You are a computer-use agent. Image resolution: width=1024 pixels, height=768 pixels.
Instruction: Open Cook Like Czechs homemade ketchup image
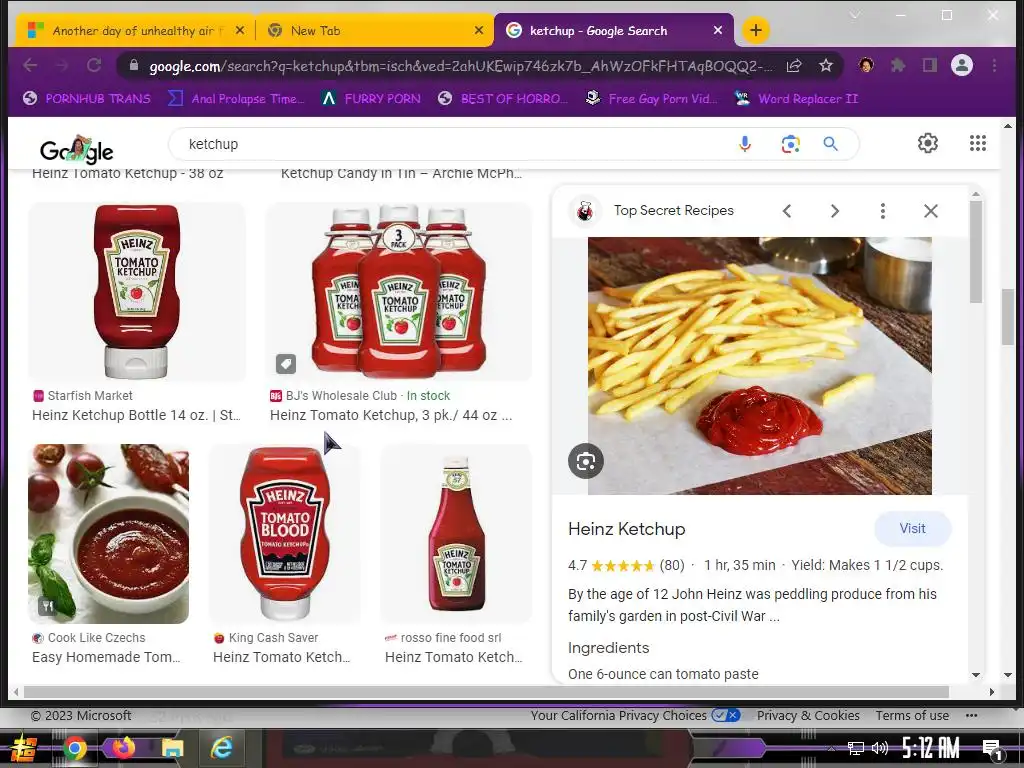[x=108, y=534]
